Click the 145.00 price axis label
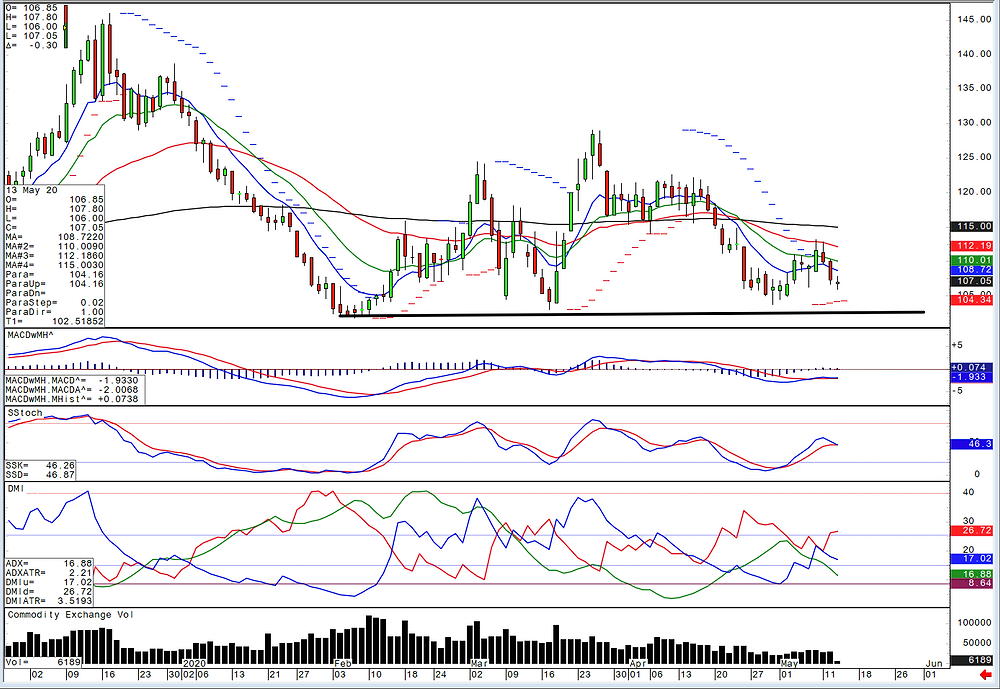 coord(974,20)
